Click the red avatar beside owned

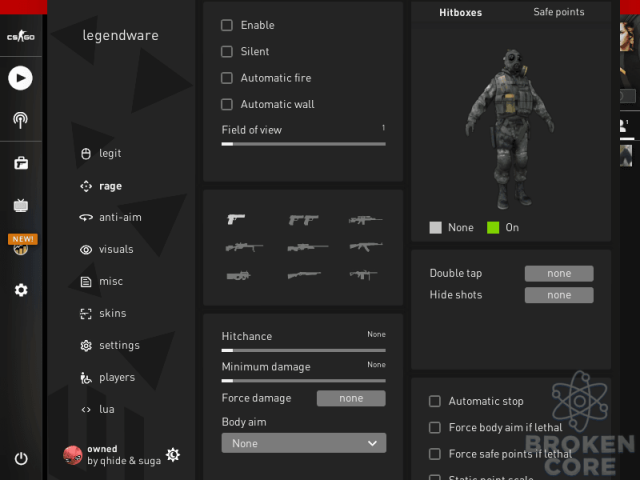73,455
